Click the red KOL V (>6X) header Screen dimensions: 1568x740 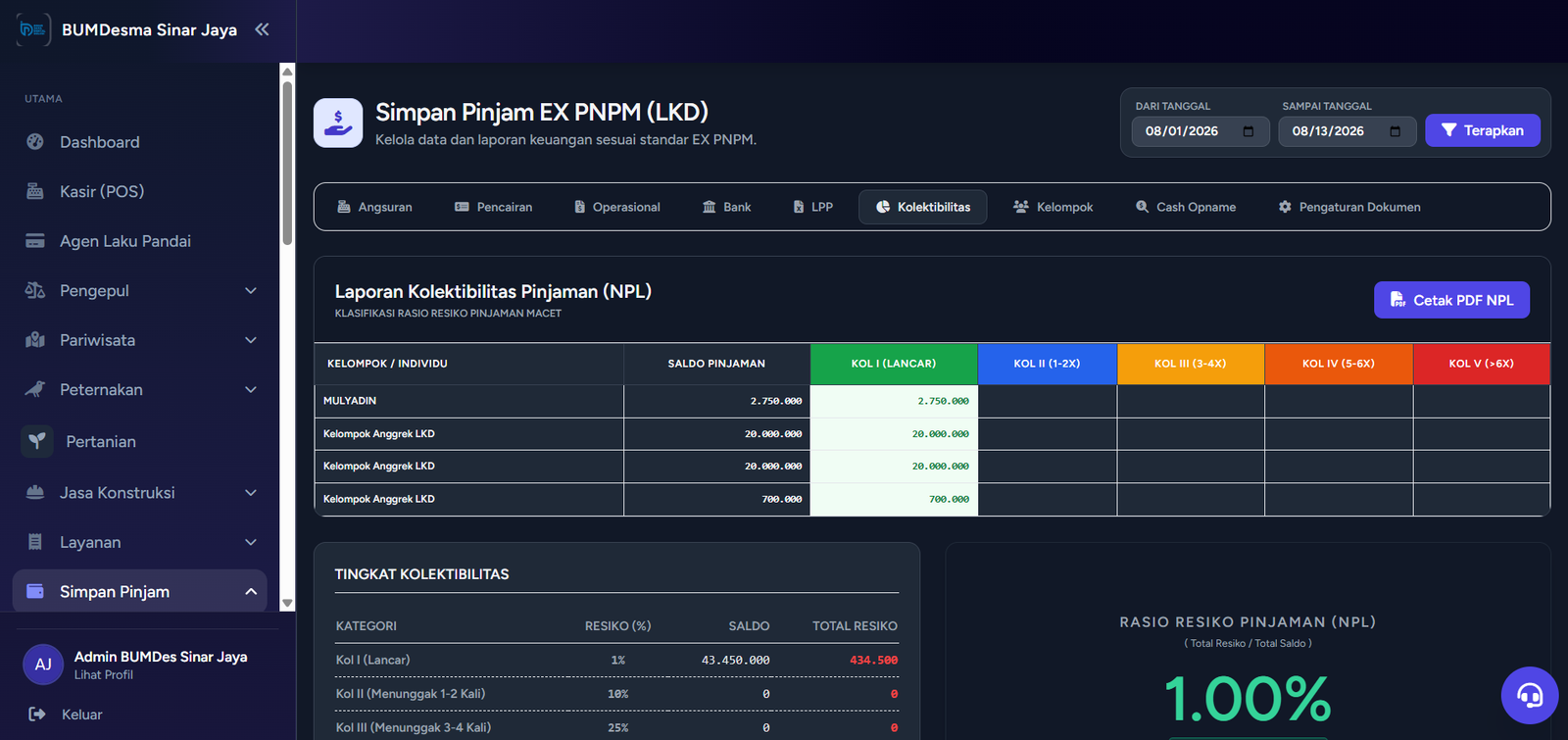click(1482, 364)
